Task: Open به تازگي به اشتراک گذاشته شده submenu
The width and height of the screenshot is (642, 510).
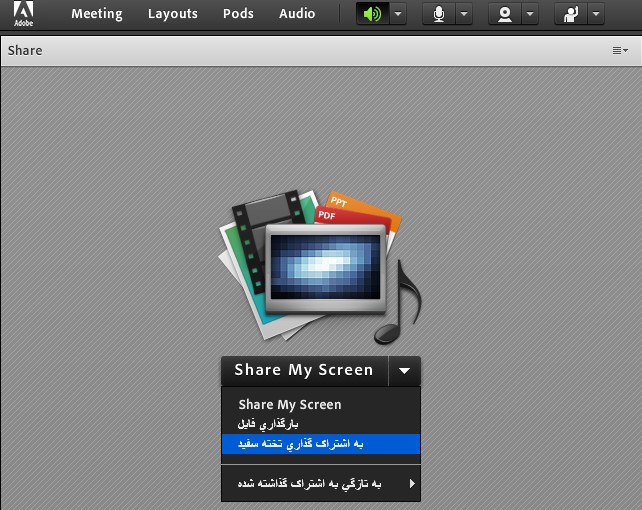Action: coord(321,484)
